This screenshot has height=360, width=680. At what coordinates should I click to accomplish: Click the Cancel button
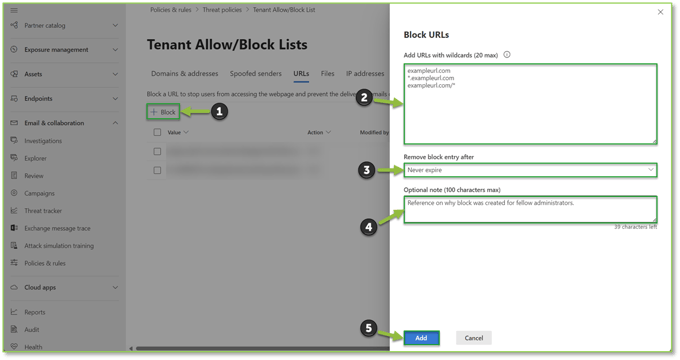click(x=474, y=338)
